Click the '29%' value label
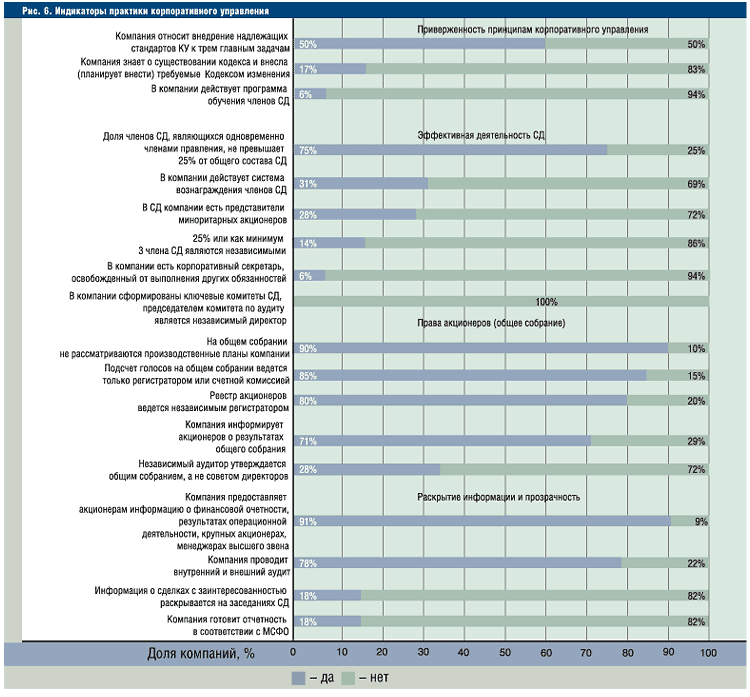750x697 pixels. coord(696,441)
